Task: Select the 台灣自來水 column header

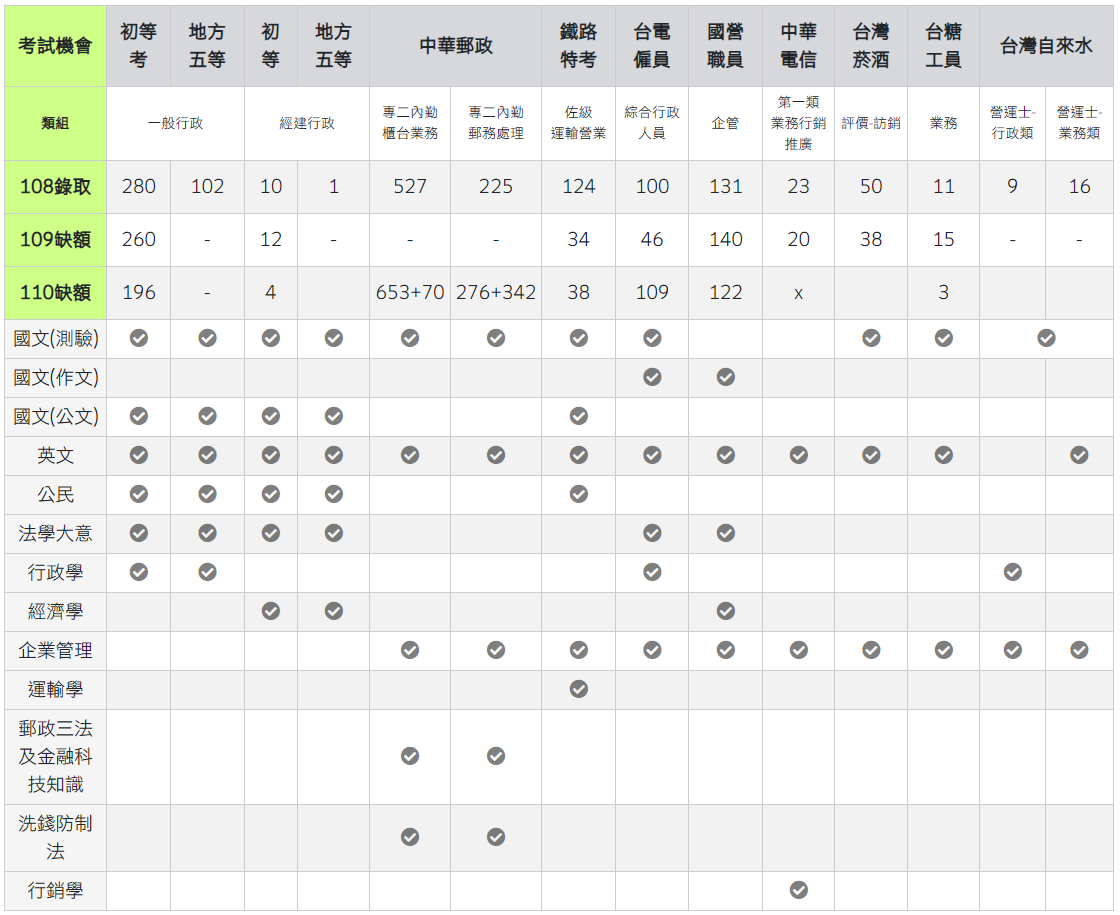Action: [1046, 46]
